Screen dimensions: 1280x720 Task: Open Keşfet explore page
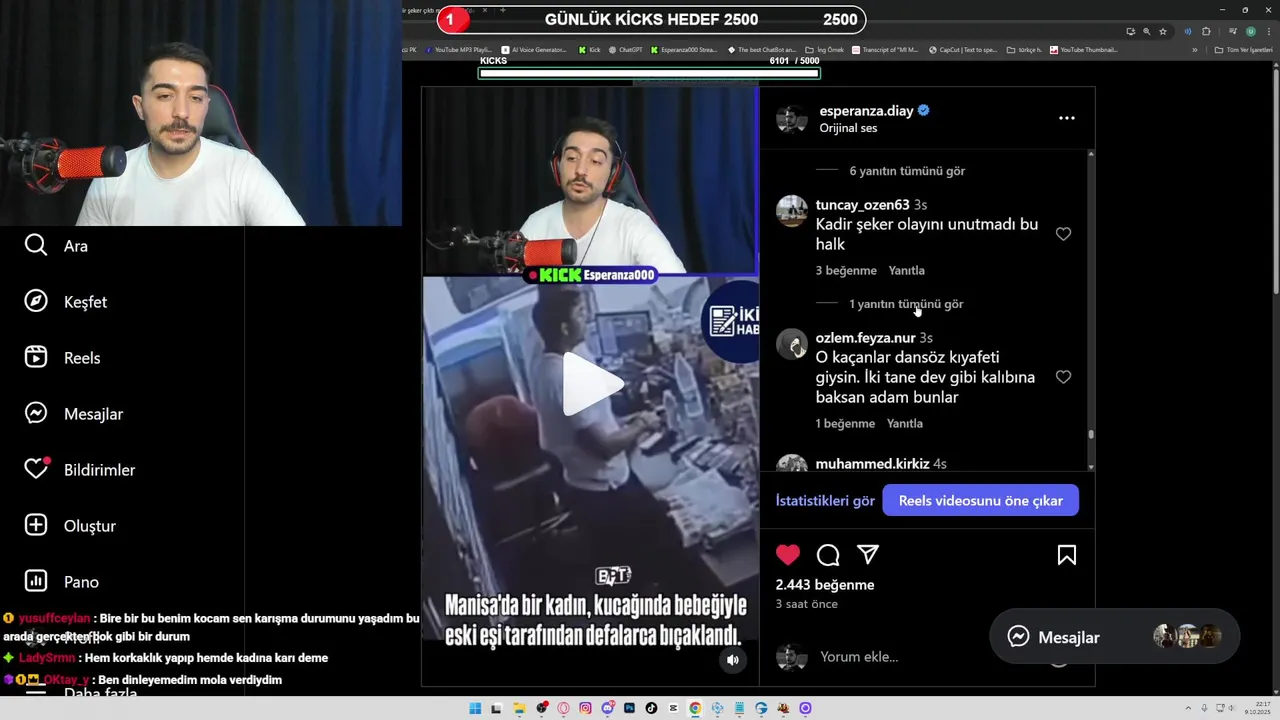(x=66, y=302)
